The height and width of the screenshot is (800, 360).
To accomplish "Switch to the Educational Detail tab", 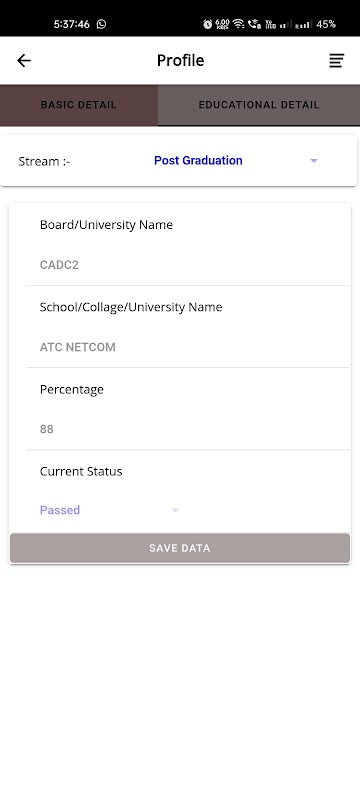I will click(x=259, y=105).
